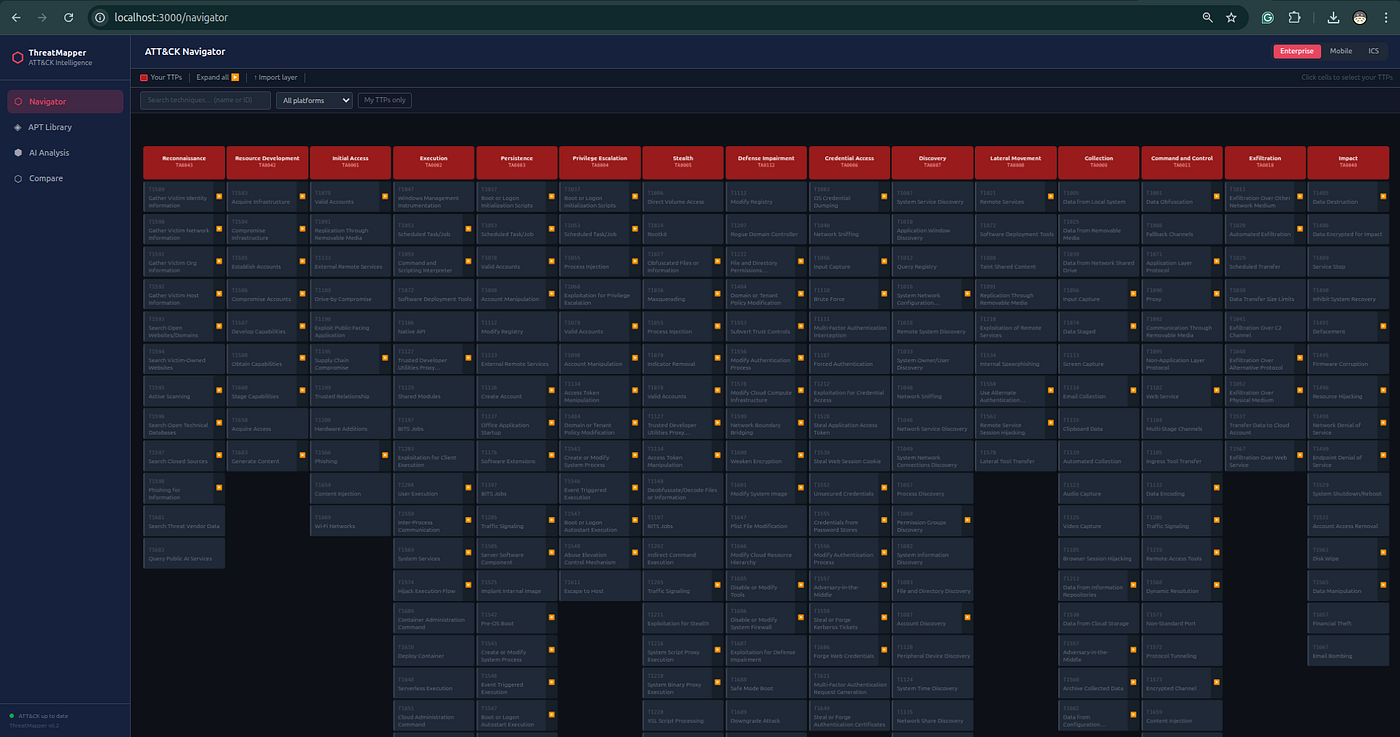Screen dimensions: 1400x737
Task: Expand the Proxy technique sub-techniques
Action: coord(1217,294)
